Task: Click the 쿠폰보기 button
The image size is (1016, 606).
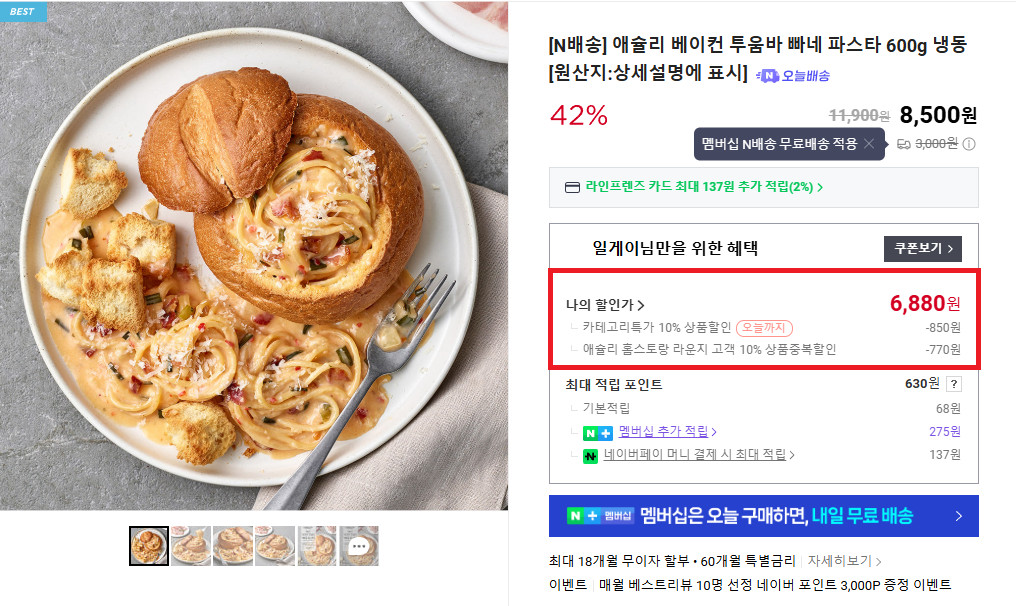Action: point(922,248)
